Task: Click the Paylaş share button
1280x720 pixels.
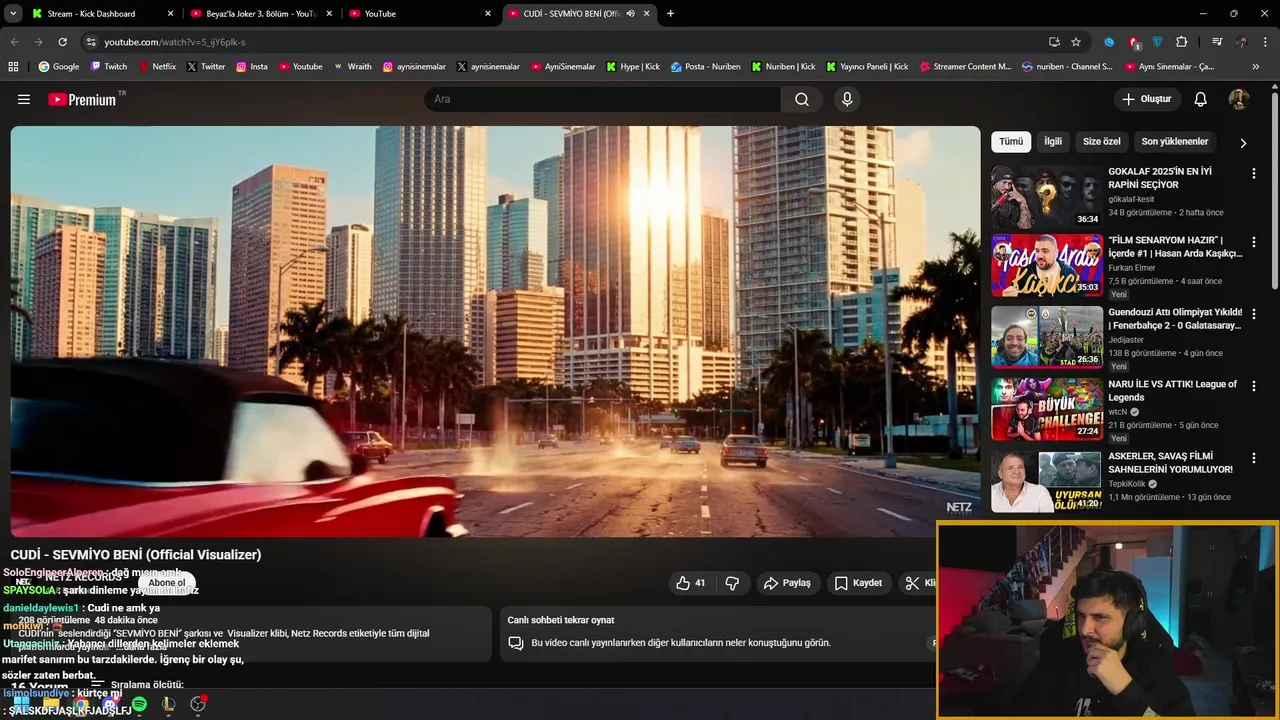Action: pos(787,583)
